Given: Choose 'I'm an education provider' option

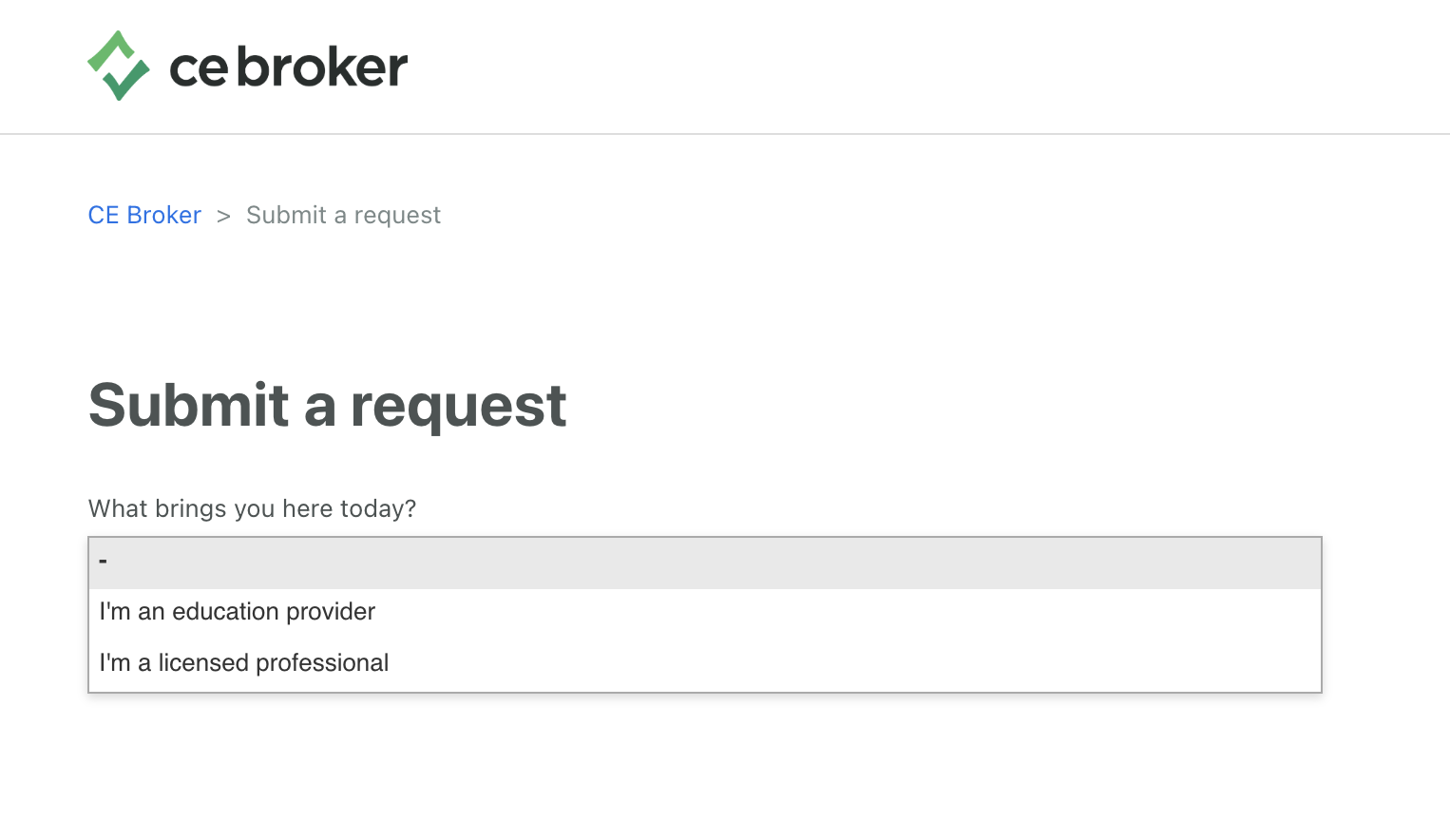Looking at the screenshot, I should pyautogui.click(x=705, y=612).
